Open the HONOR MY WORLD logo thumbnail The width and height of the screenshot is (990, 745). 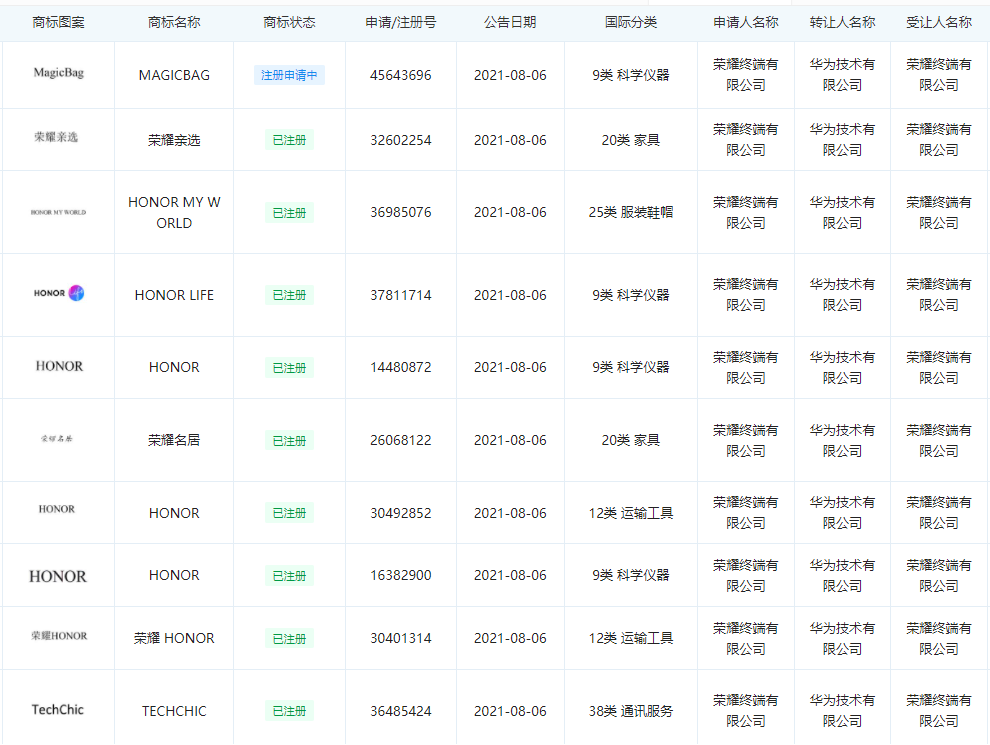coord(58,212)
